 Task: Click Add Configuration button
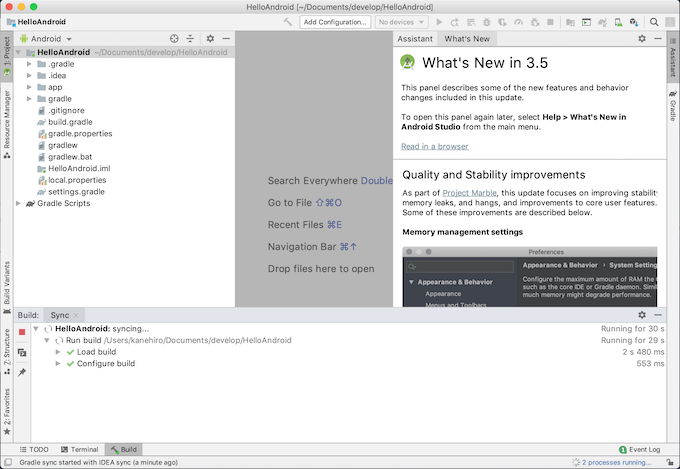(335, 22)
